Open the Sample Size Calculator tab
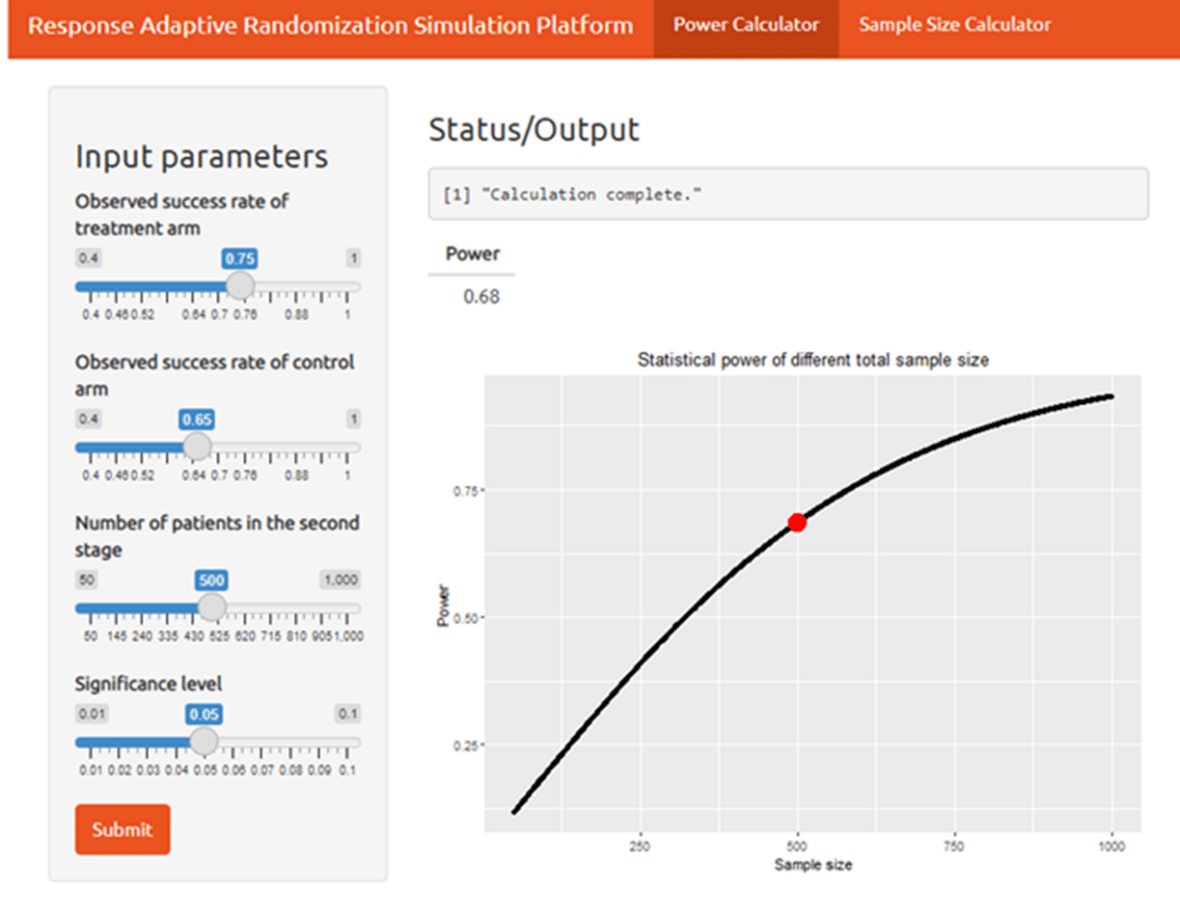This screenshot has width=1180, height=918. [954, 25]
